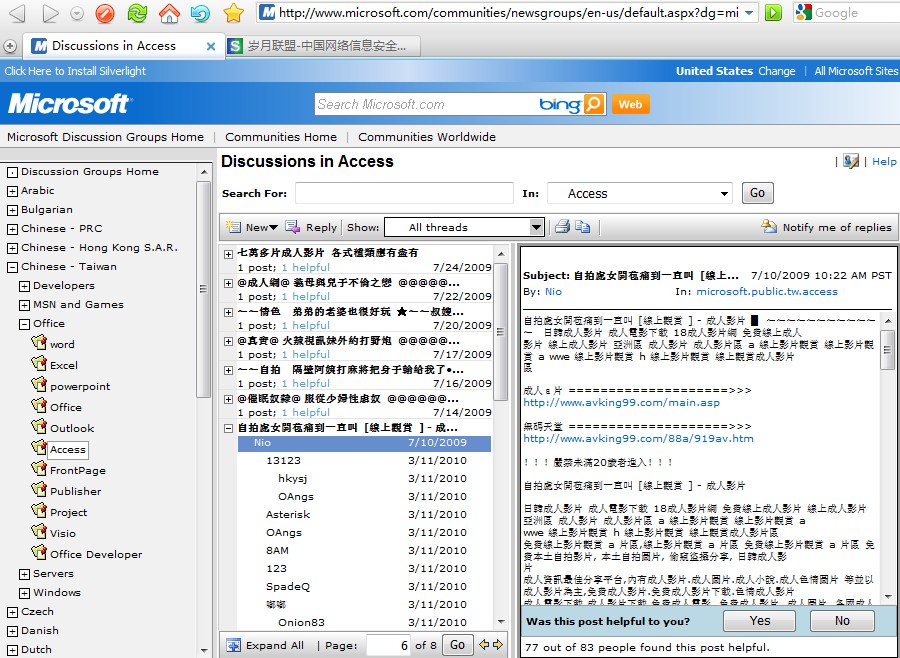Go back with the browser back arrow

click(x=17, y=13)
